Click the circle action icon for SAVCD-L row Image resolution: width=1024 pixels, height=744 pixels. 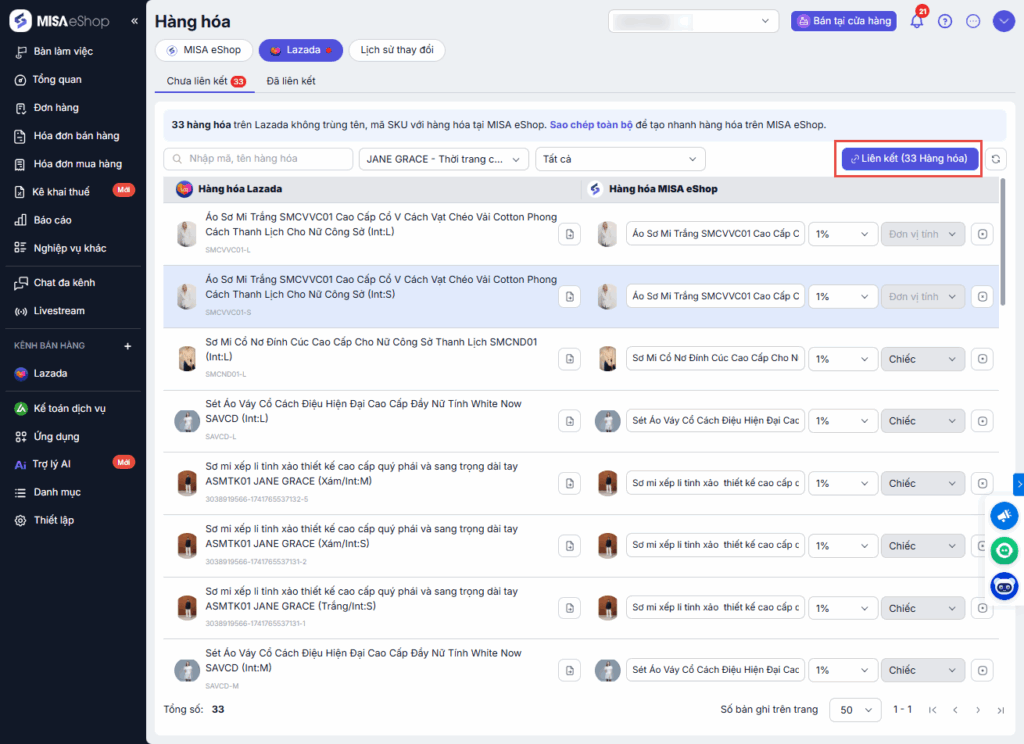(x=982, y=421)
